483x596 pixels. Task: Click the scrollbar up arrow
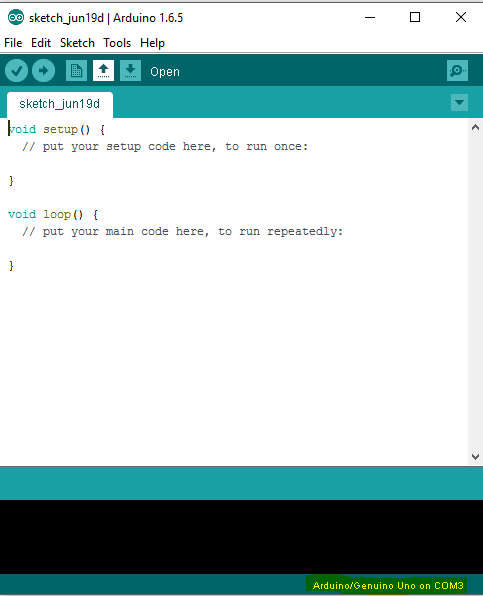pos(475,127)
